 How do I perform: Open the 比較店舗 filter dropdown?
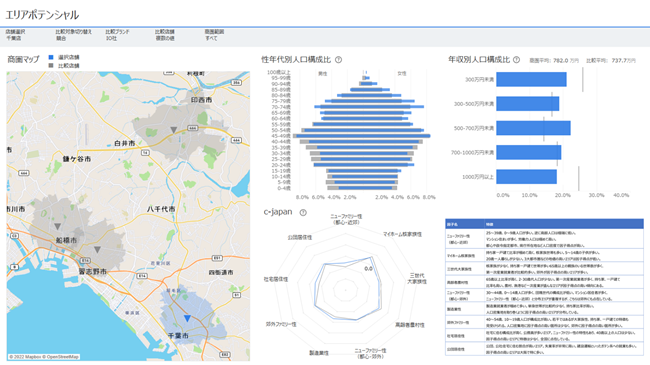[x=165, y=35]
